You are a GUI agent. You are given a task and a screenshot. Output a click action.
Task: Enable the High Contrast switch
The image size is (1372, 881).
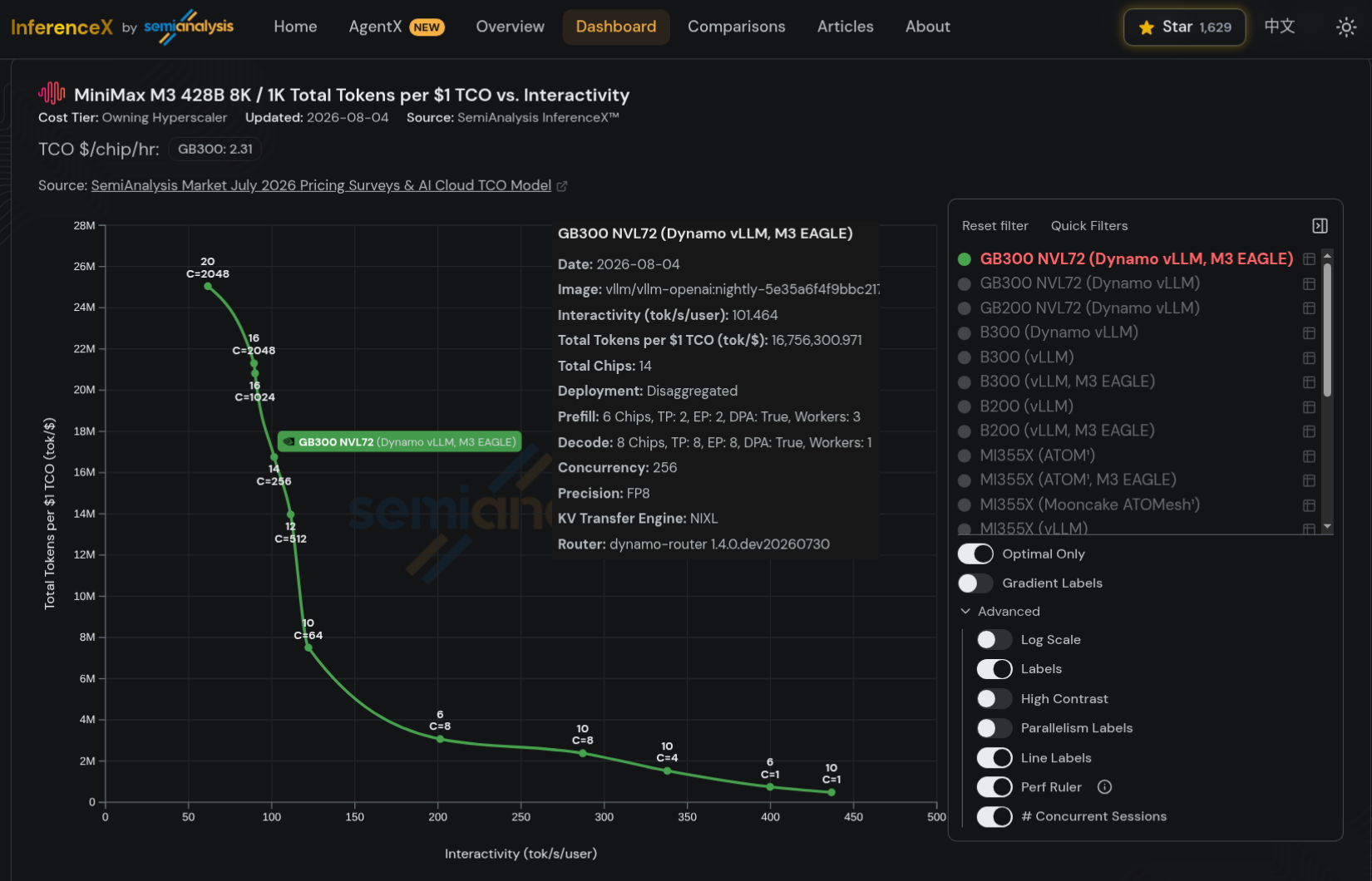point(994,699)
